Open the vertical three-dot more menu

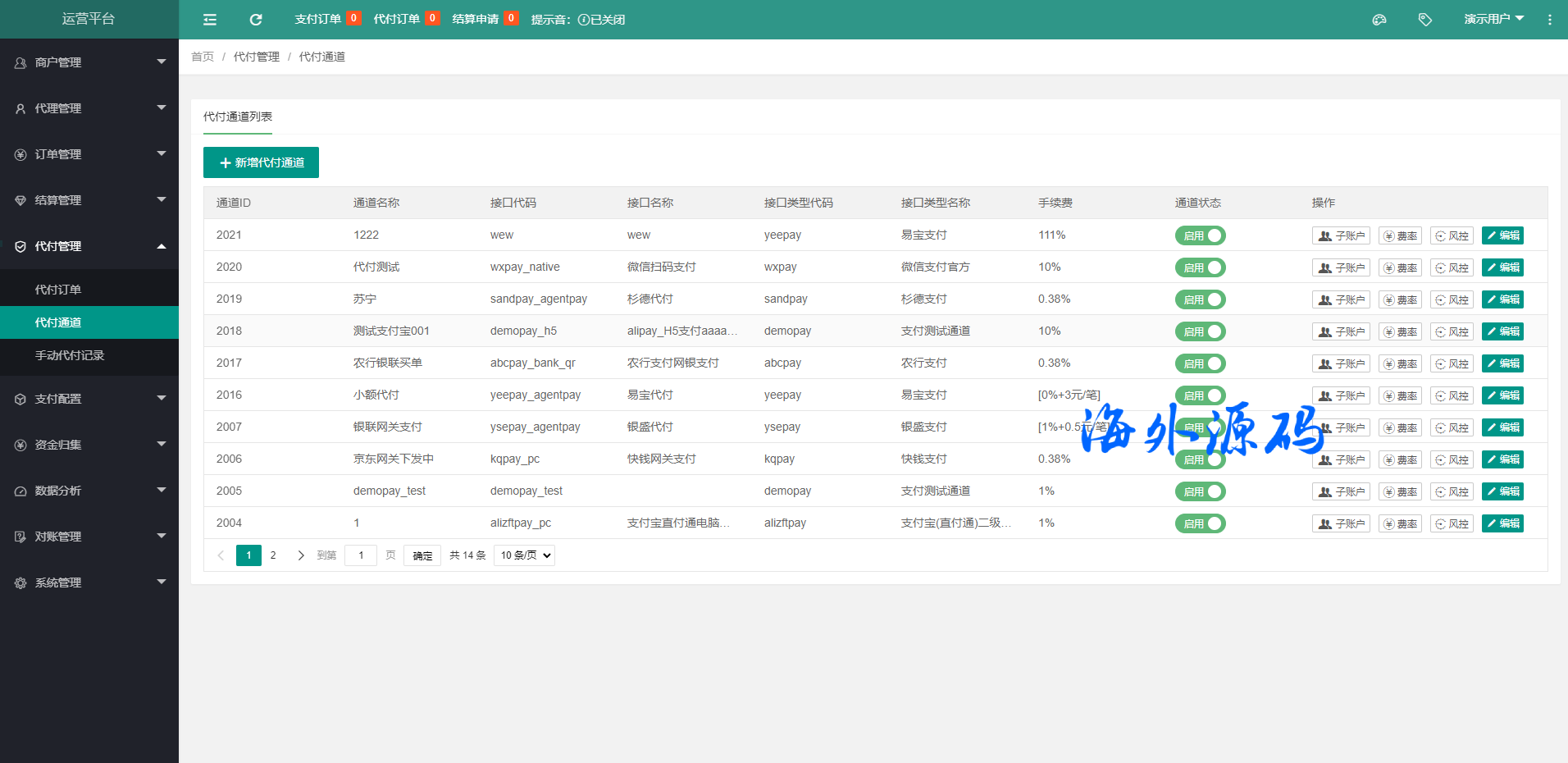[x=1549, y=20]
